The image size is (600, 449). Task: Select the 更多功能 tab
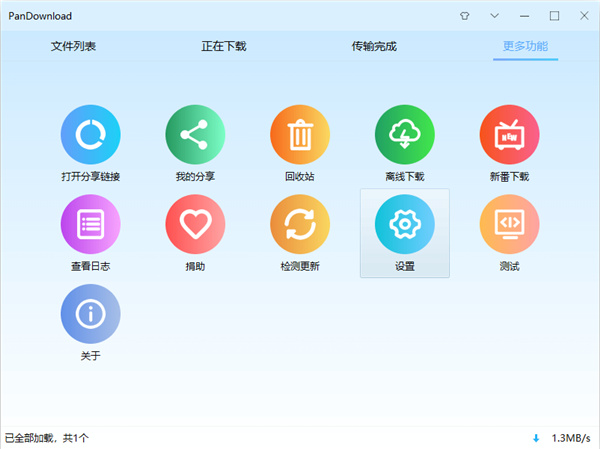[525, 47]
